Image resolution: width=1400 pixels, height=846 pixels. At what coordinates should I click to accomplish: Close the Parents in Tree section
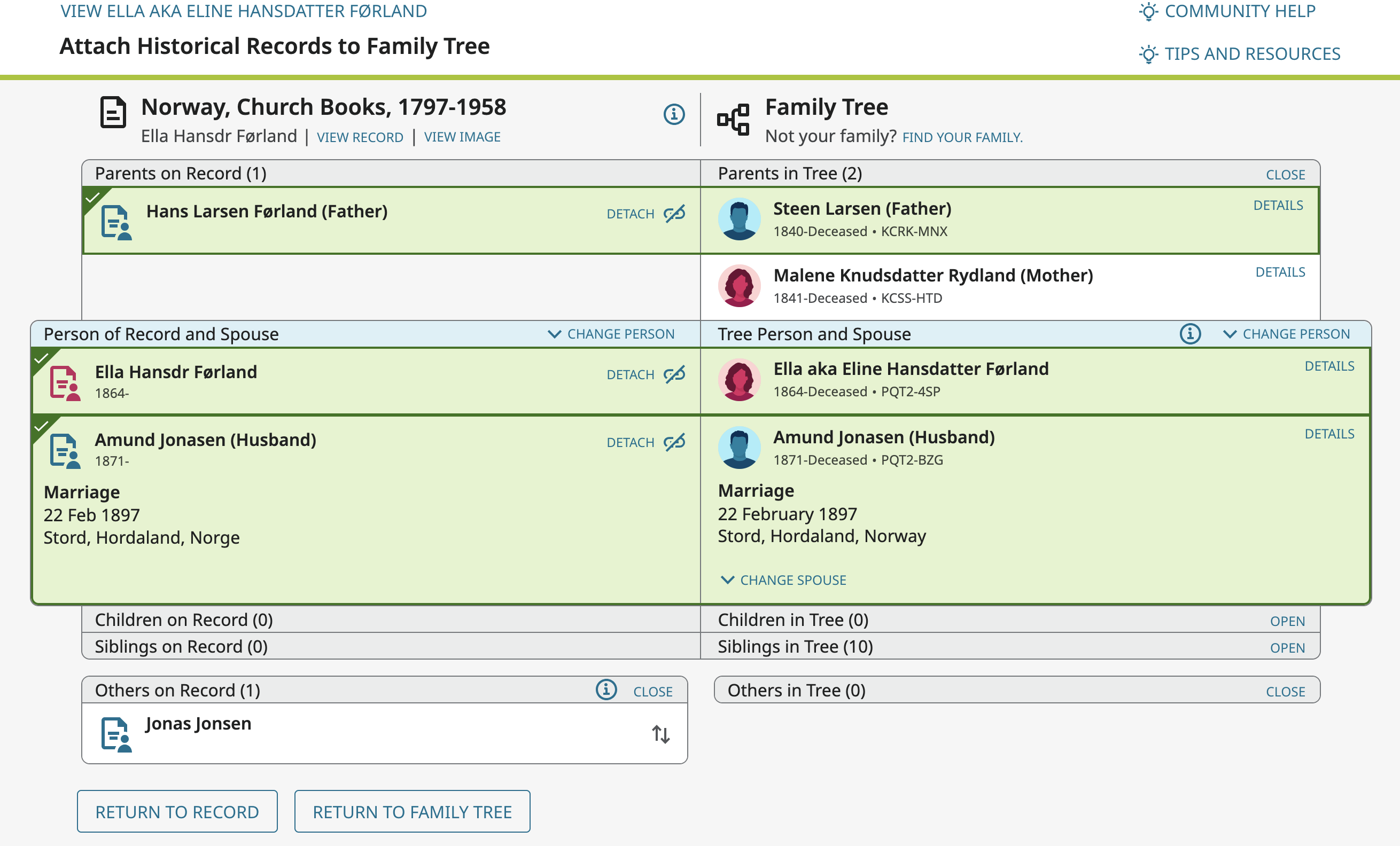pos(1285,174)
